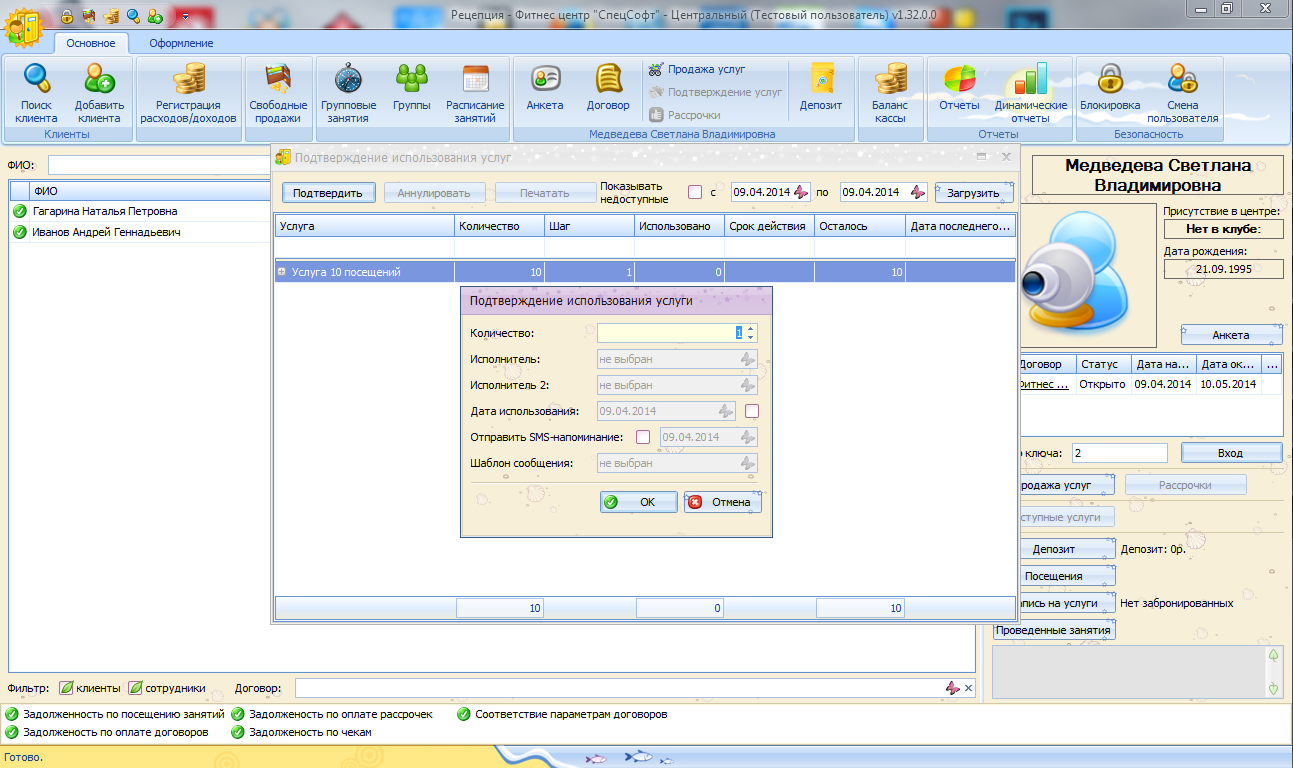Open Добавить клиента in the ribbon
Image resolution: width=1293 pixels, height=768 pixels.
point(99,79)
